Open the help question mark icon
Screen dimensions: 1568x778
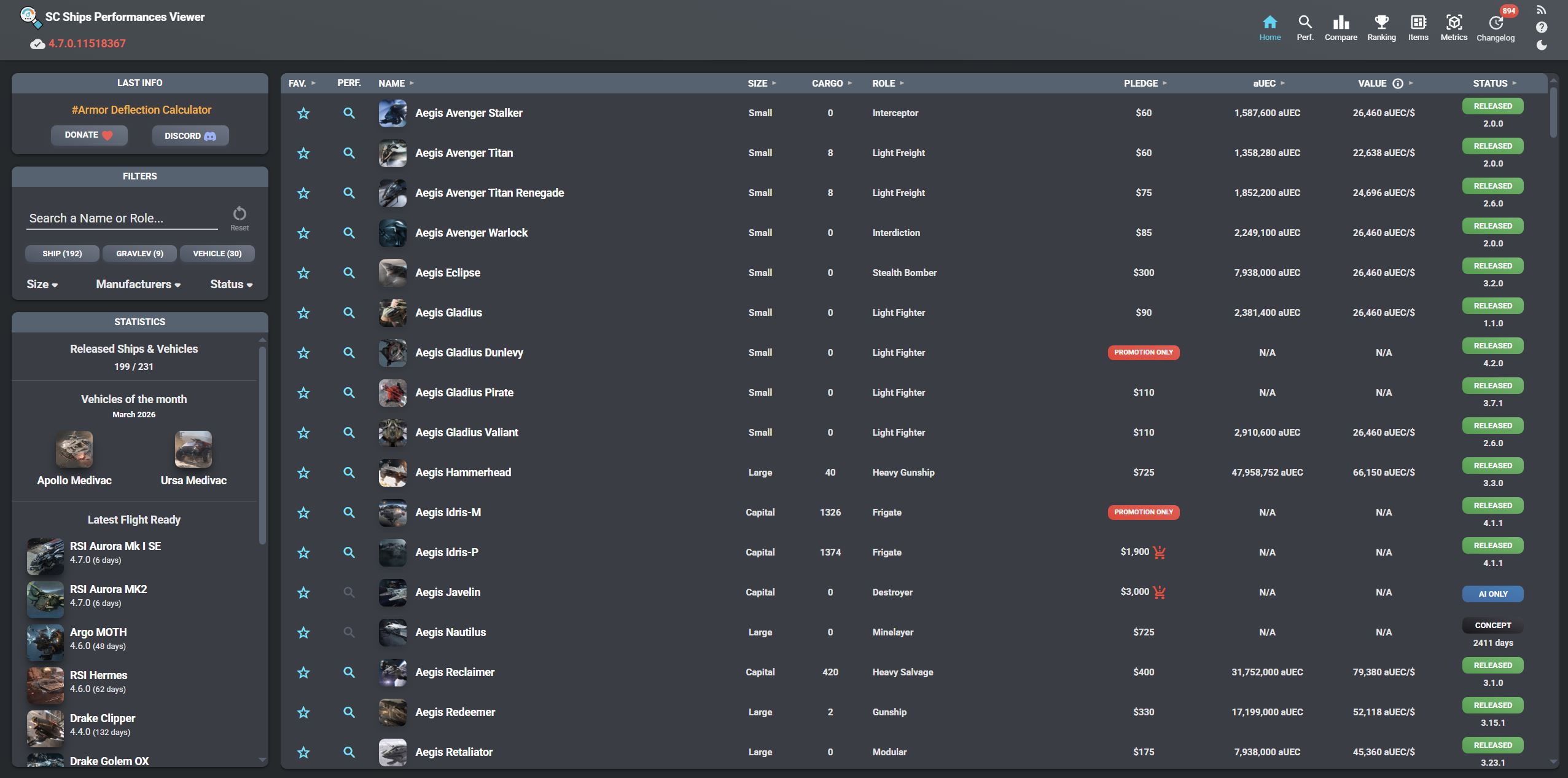1542,27
